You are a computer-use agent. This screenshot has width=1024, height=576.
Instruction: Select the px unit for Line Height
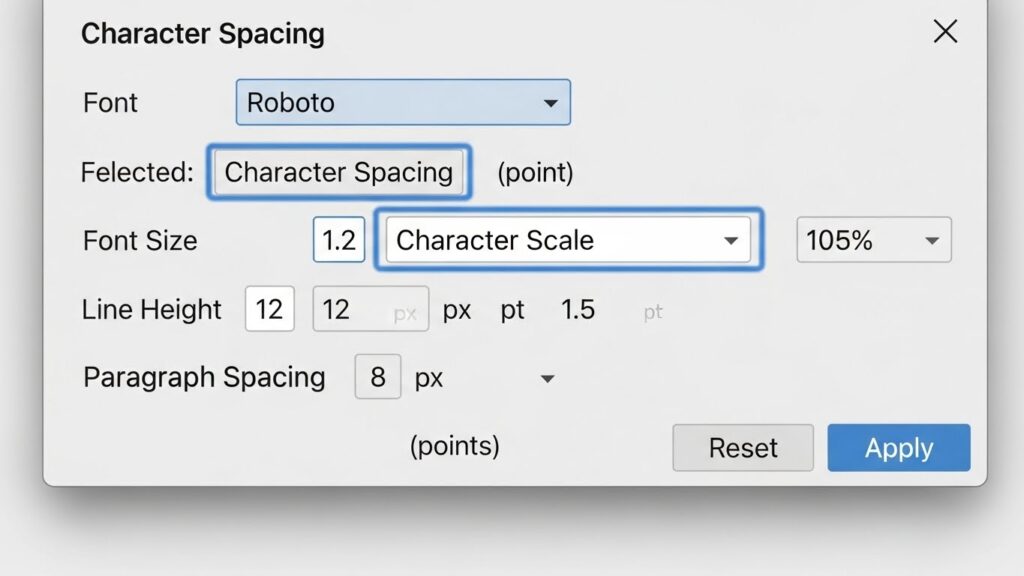[456, 310]
